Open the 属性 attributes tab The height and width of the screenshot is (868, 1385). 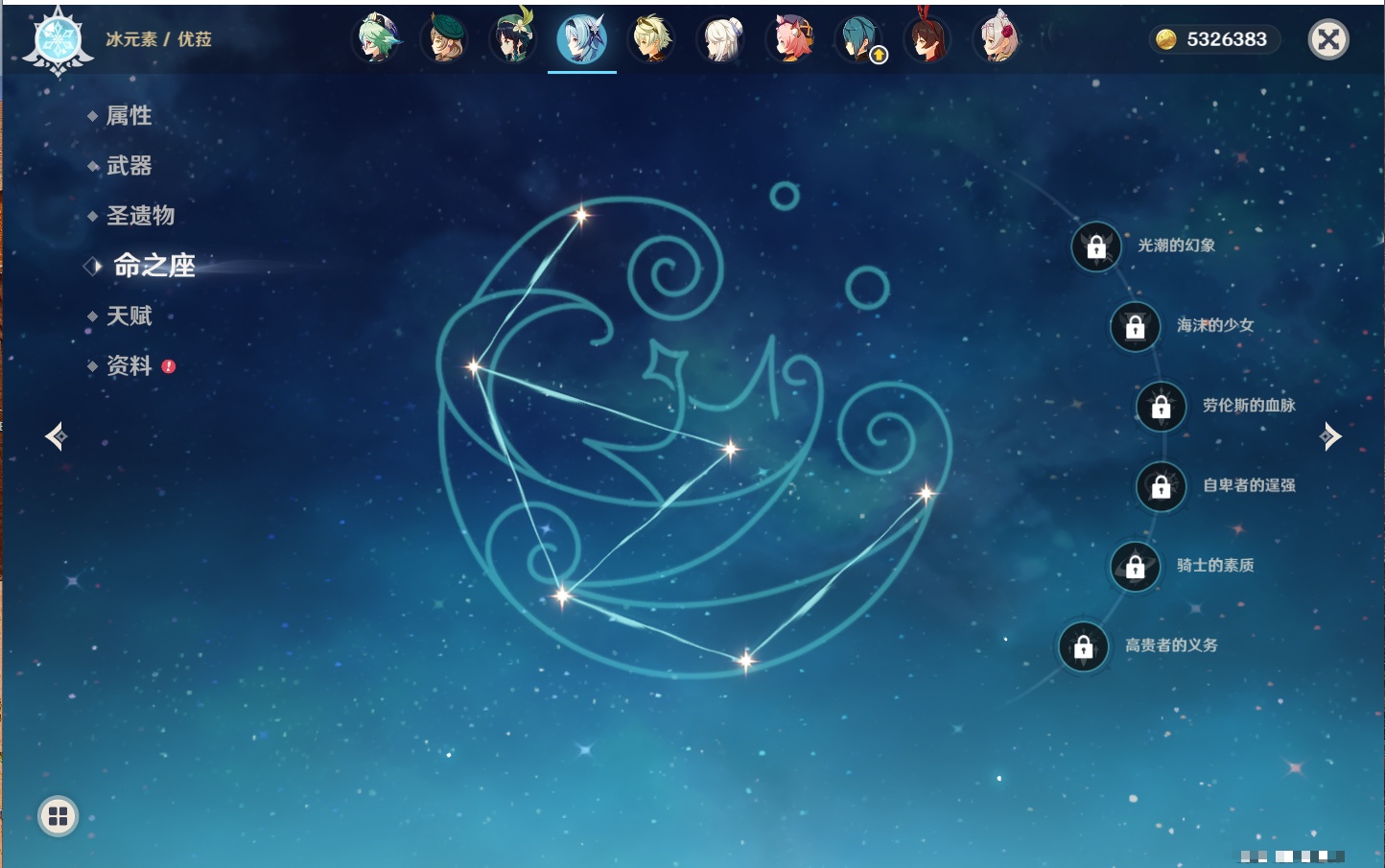pyautogui.click(x=129, y=116)
